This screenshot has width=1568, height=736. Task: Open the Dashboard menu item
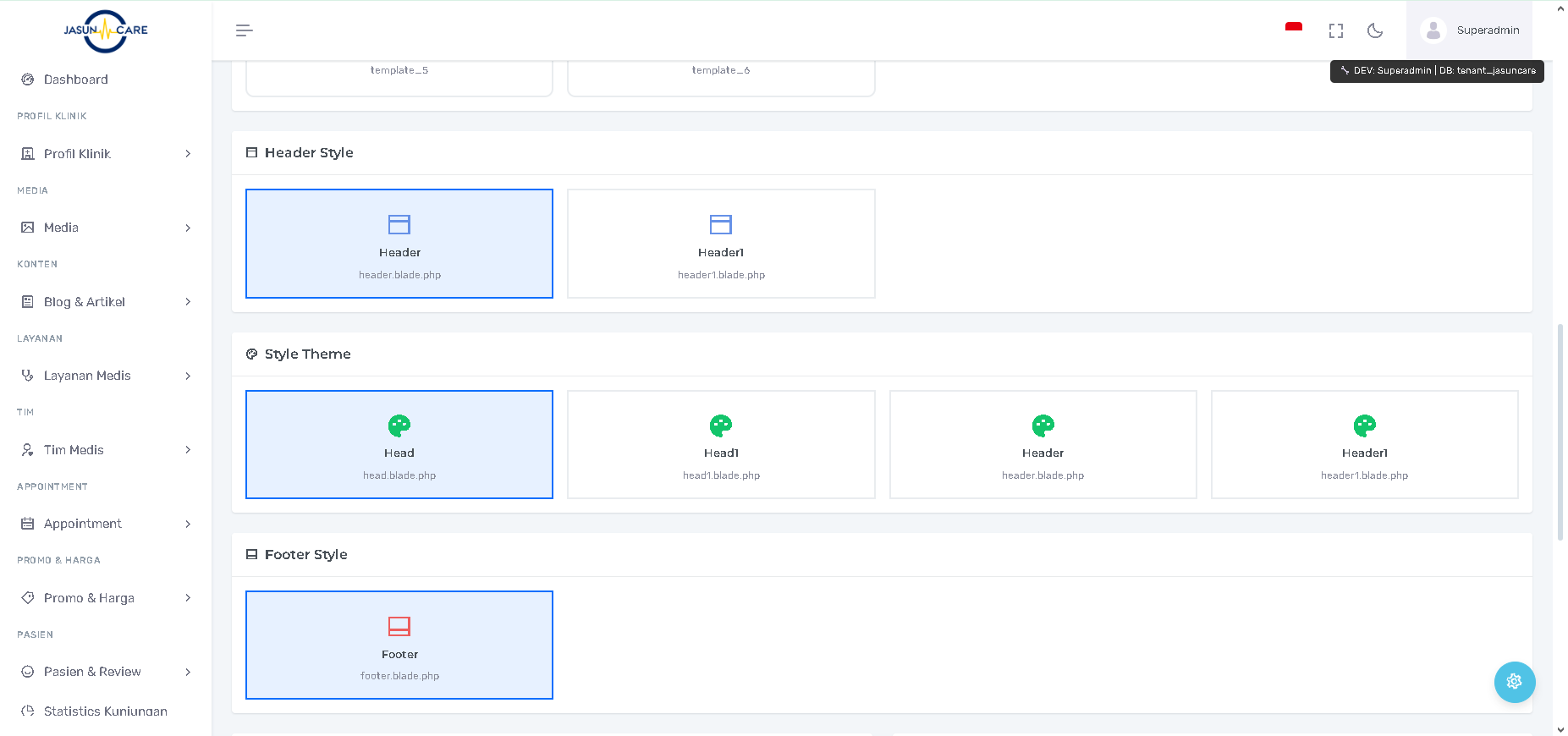click(x=76, y=80)
